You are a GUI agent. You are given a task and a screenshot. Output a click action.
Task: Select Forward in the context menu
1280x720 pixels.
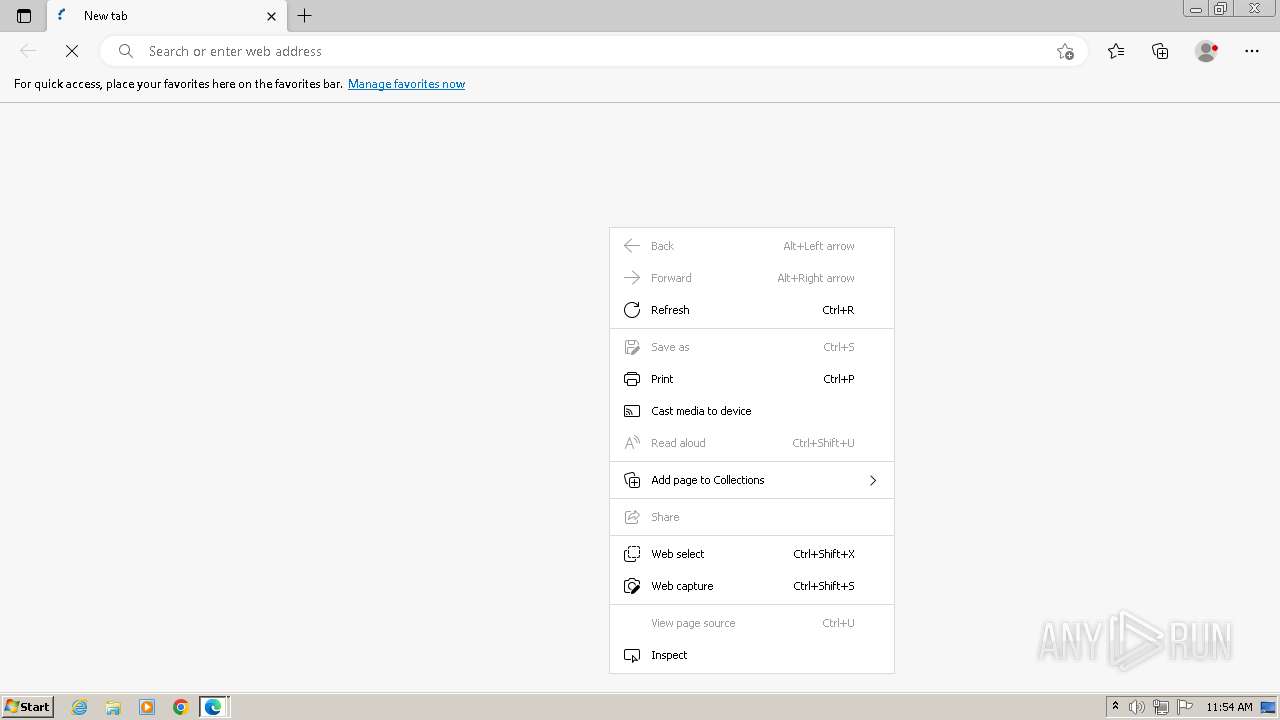coord(752,278)
